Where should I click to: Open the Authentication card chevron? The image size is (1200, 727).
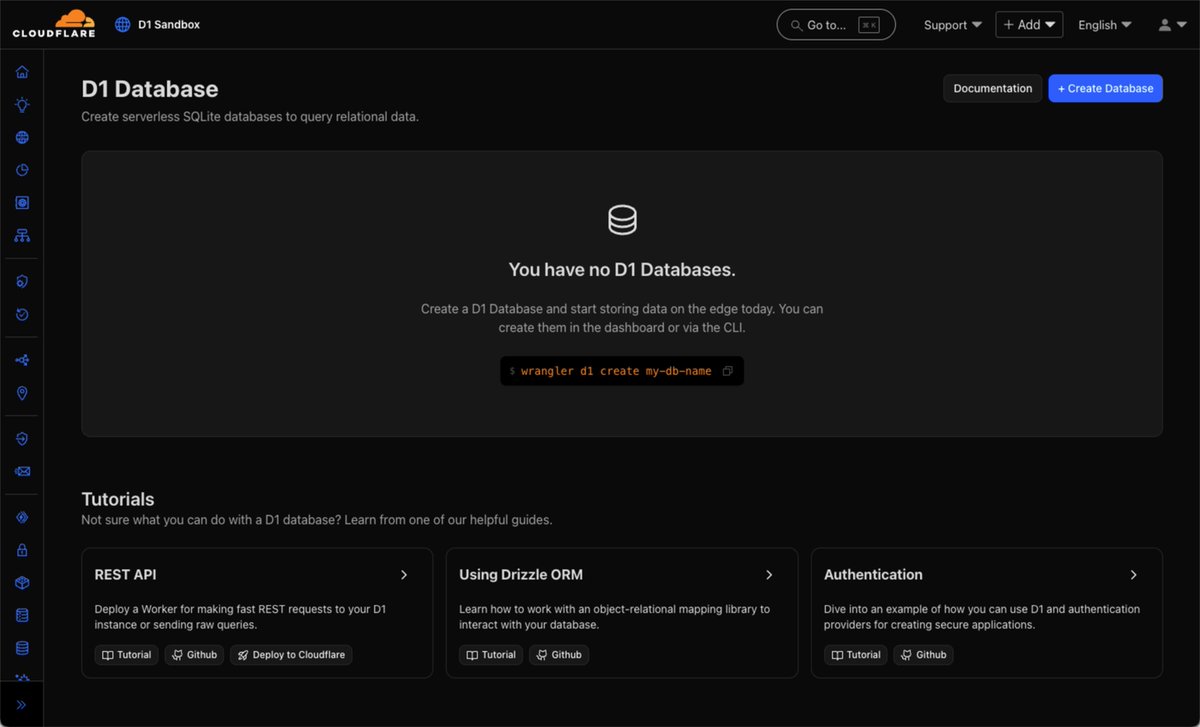1133,575
